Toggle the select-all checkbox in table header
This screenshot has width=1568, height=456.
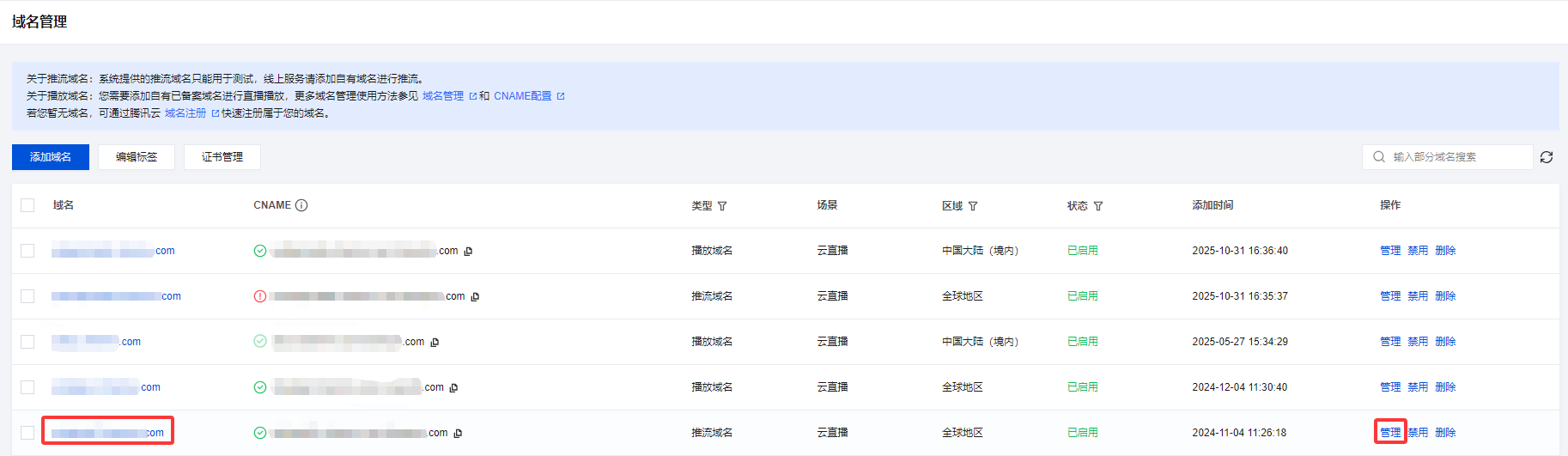[x=27, y=205]
